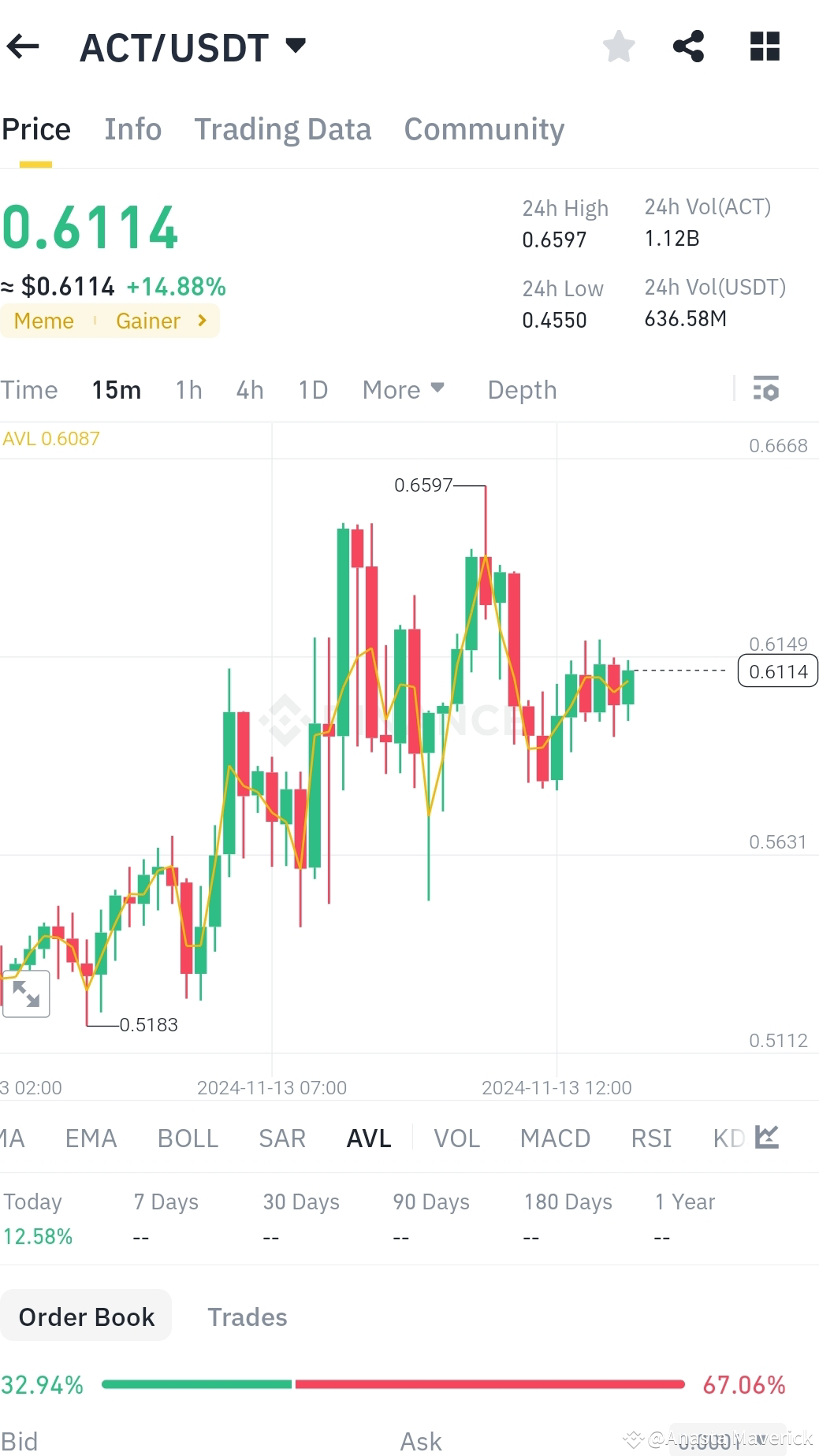Expand the More timeframe dropdown
Image resolution: width=819 pixels, height=1456 pixels.
pyautogui.click(x=403, y=388)
